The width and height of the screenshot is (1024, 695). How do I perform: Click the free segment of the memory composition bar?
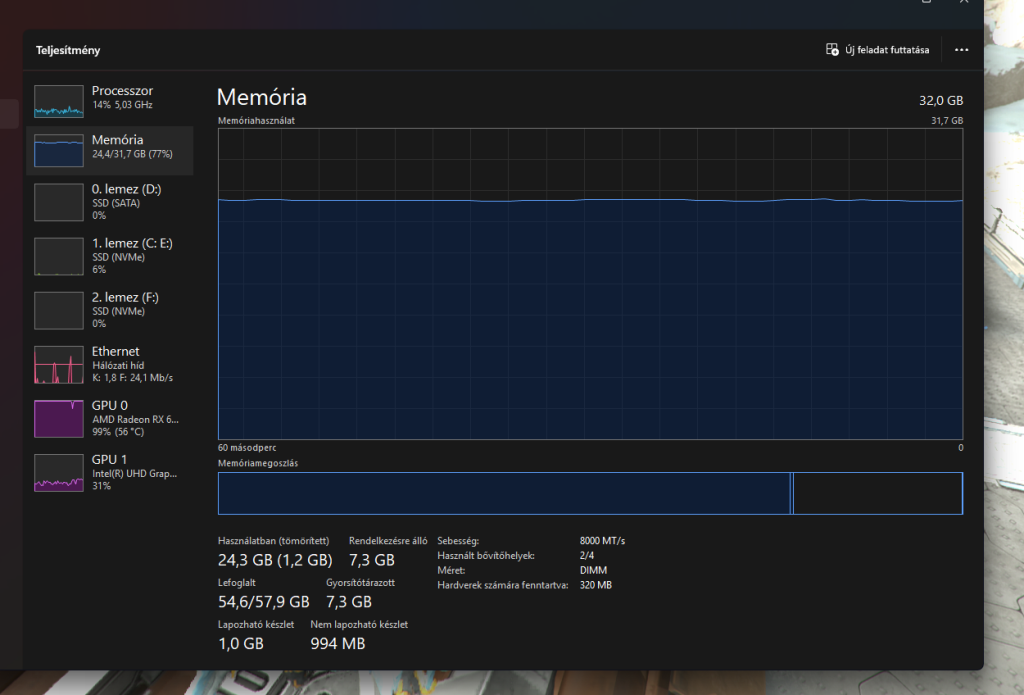(x=877, y=494)
